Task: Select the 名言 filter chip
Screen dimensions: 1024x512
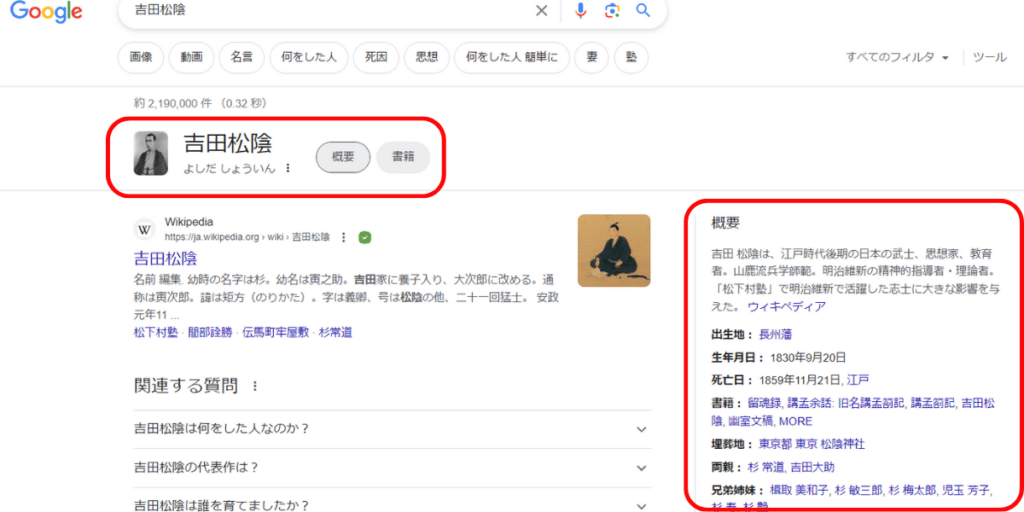Action: click(x=242, y=57)
